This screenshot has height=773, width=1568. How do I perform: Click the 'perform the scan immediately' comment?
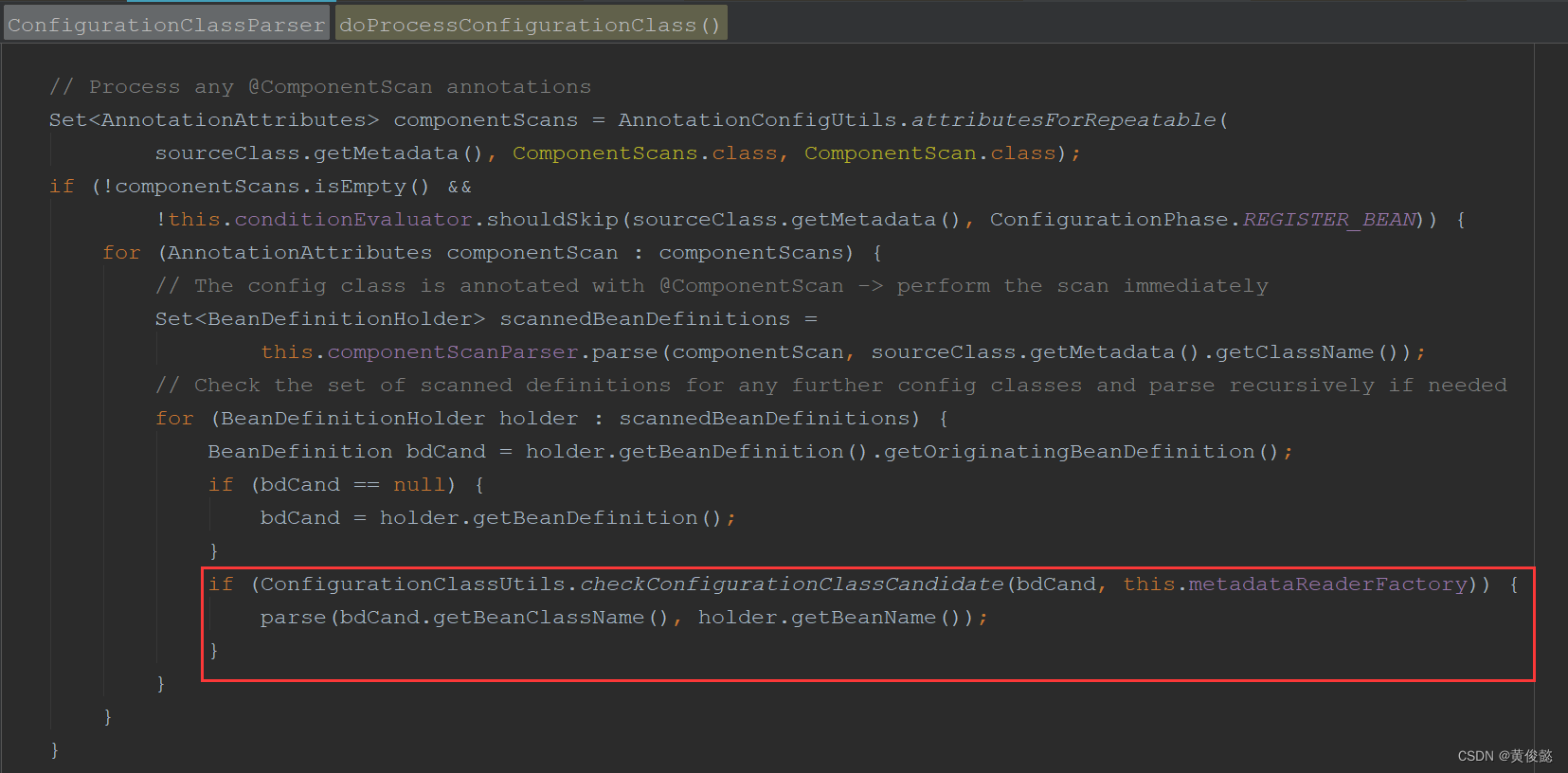pyautogui.click(x=1082, y=286)
